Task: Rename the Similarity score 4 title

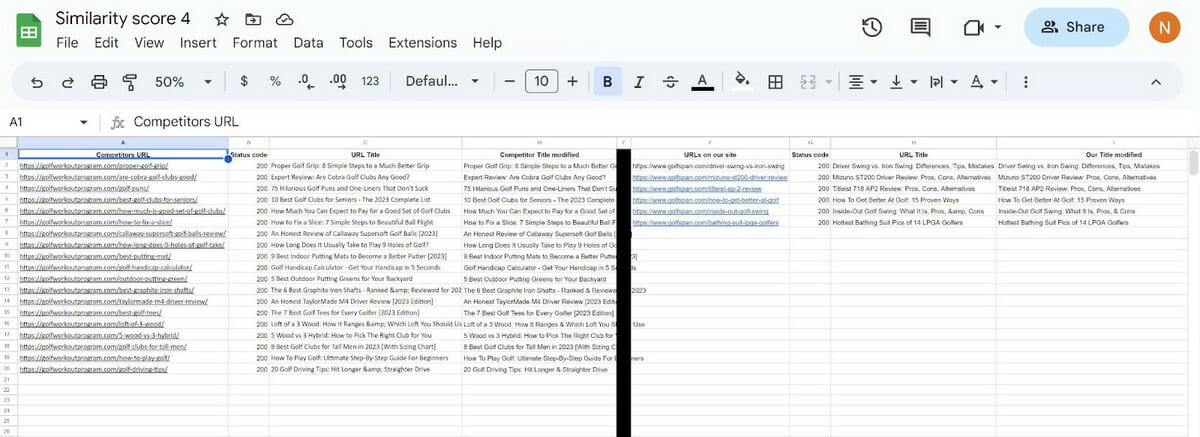Action: click(123, 19)
